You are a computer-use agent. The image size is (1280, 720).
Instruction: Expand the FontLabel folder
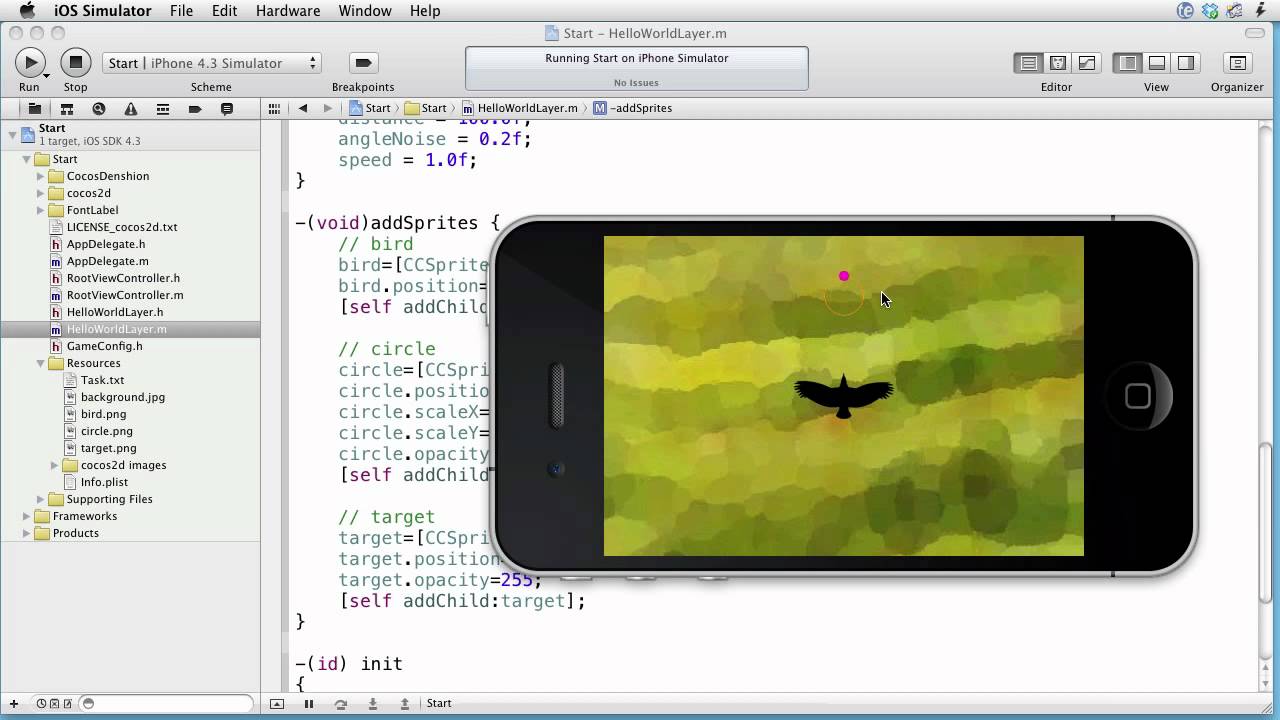coord(41,210)
